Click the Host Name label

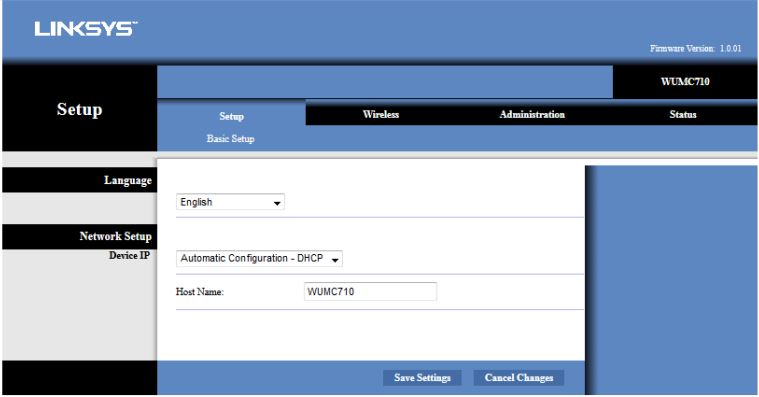coord(199,292)
